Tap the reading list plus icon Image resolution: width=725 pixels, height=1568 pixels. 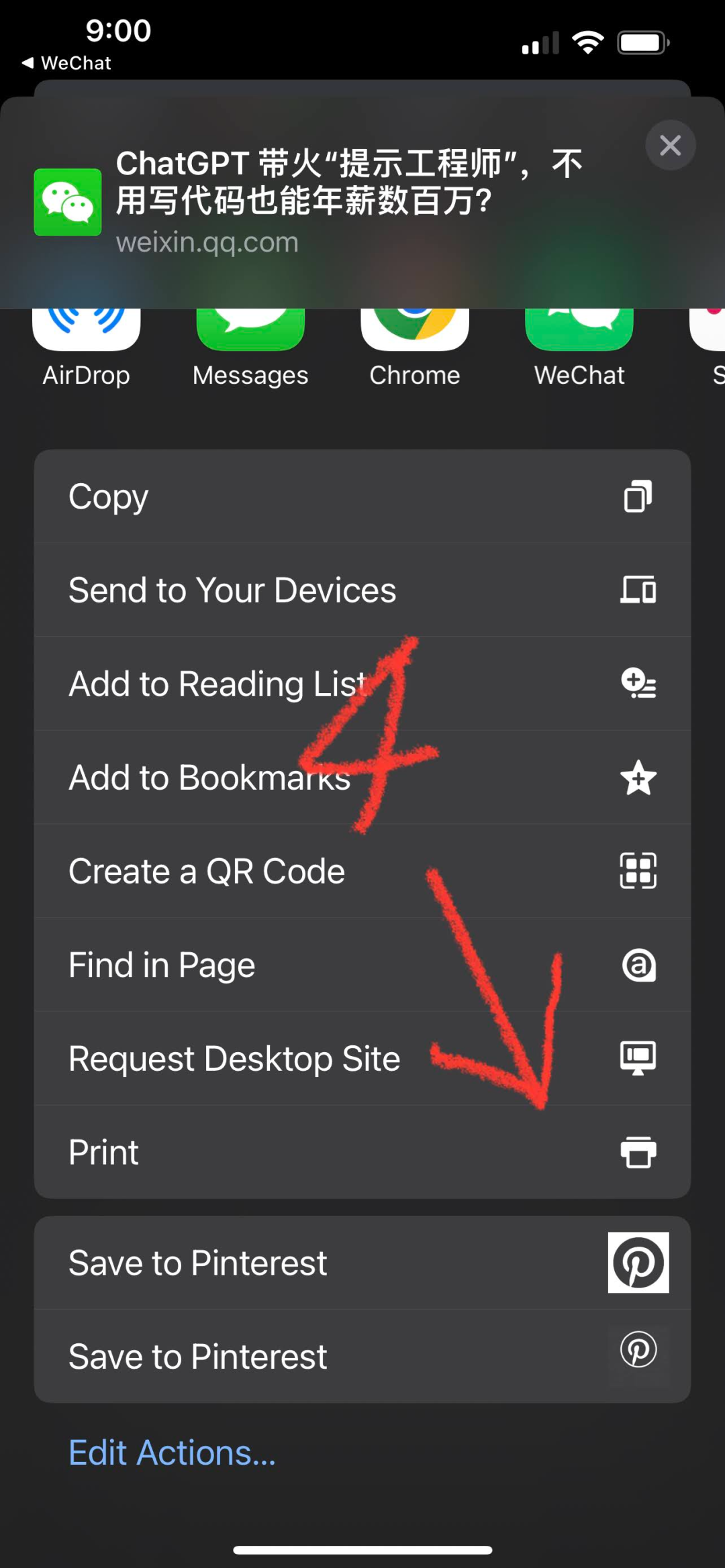pyautogui.click(x=638, y=683)
